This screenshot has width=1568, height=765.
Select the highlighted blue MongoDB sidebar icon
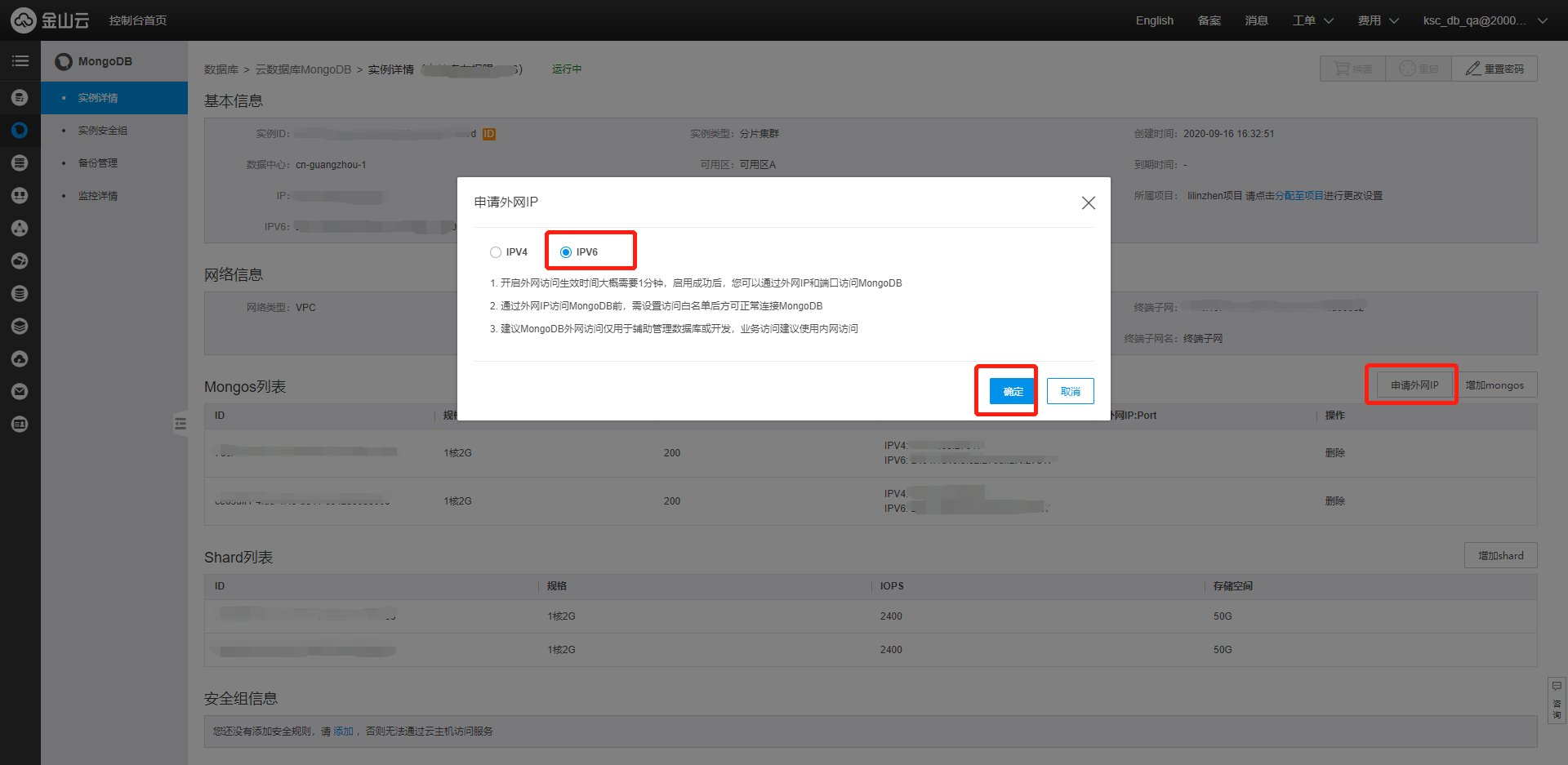[x=20, y=131]
